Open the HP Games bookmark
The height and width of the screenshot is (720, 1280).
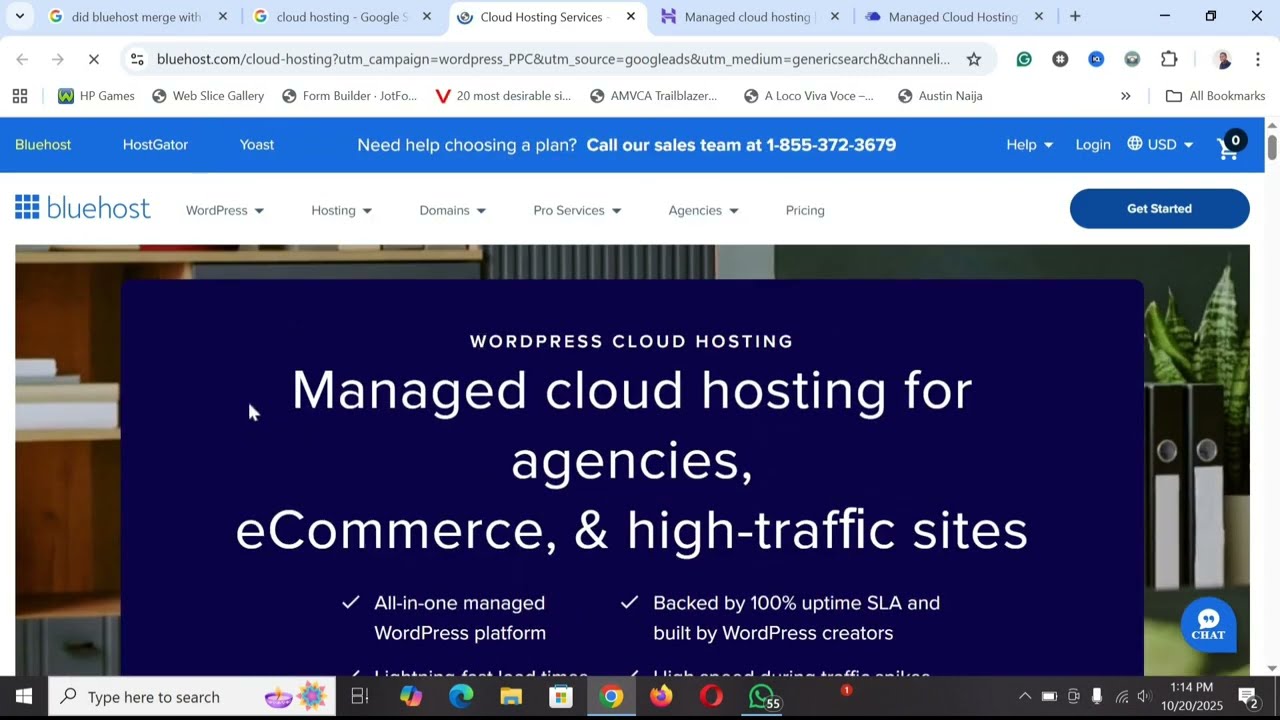96,96
